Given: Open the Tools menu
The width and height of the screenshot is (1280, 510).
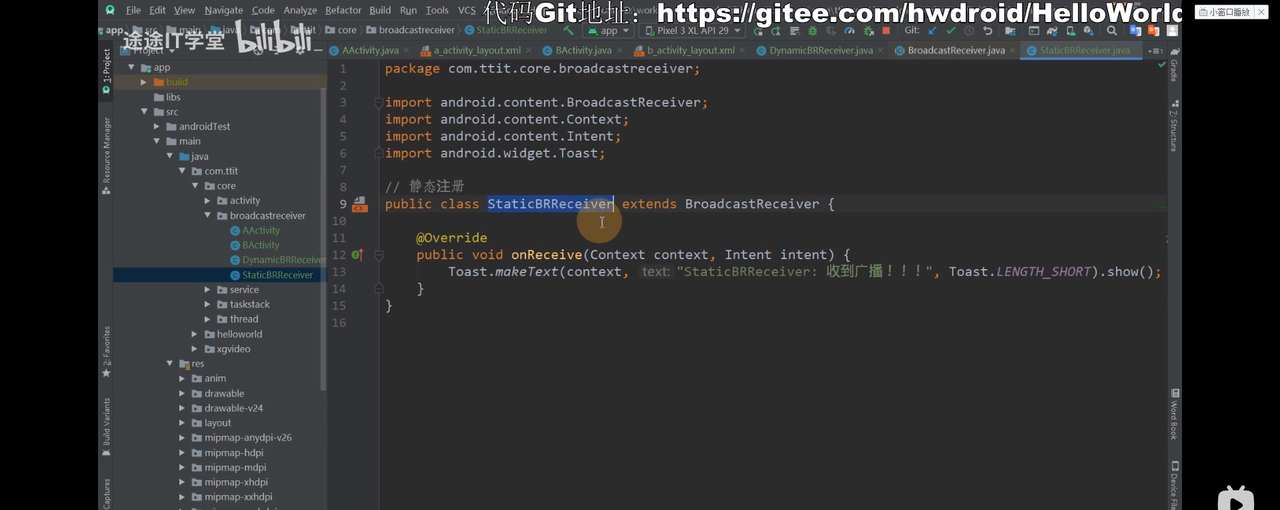Looking at the screenshot, I should [x=437, y=10].
